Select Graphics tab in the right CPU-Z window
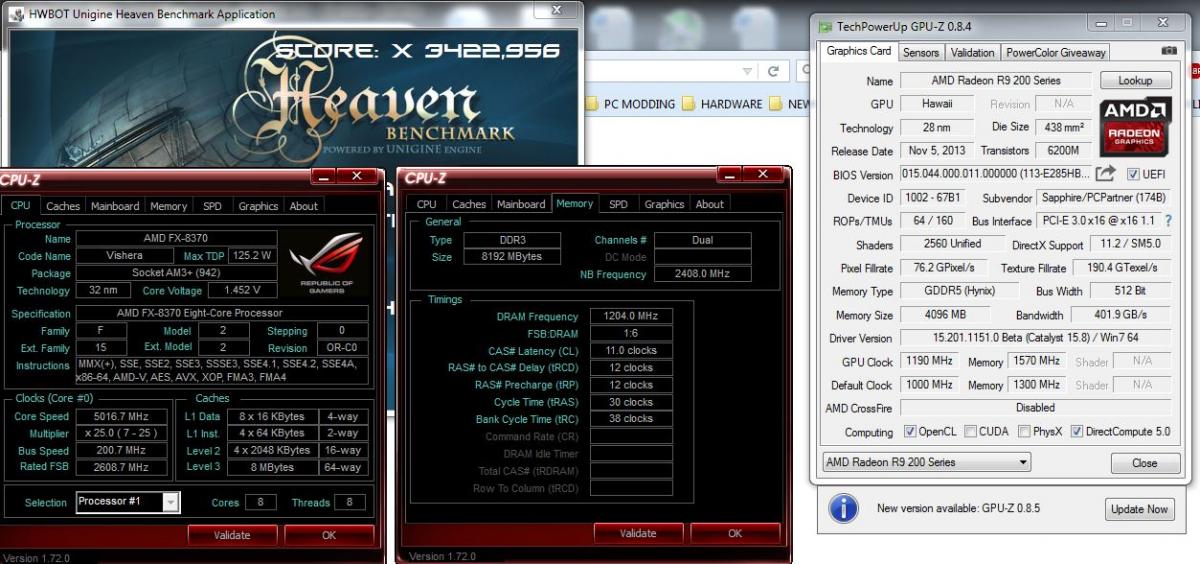This screenshot has height=564, width=1200. [664, 204]
